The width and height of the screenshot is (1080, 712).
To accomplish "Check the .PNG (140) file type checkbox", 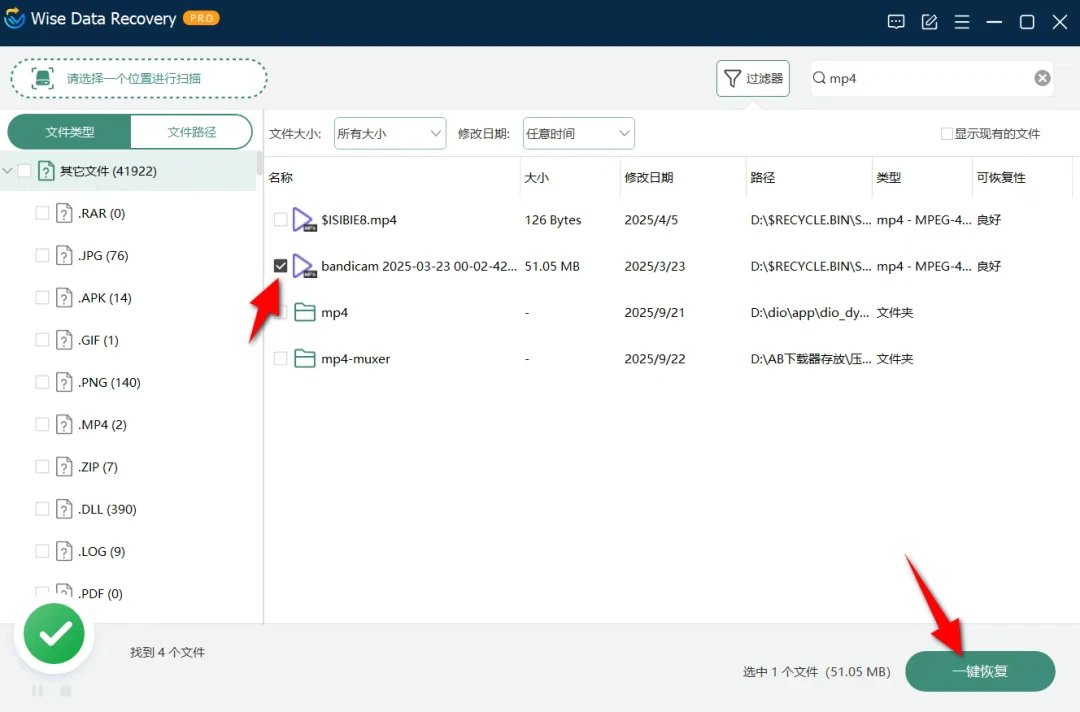I will click(42, 382).
